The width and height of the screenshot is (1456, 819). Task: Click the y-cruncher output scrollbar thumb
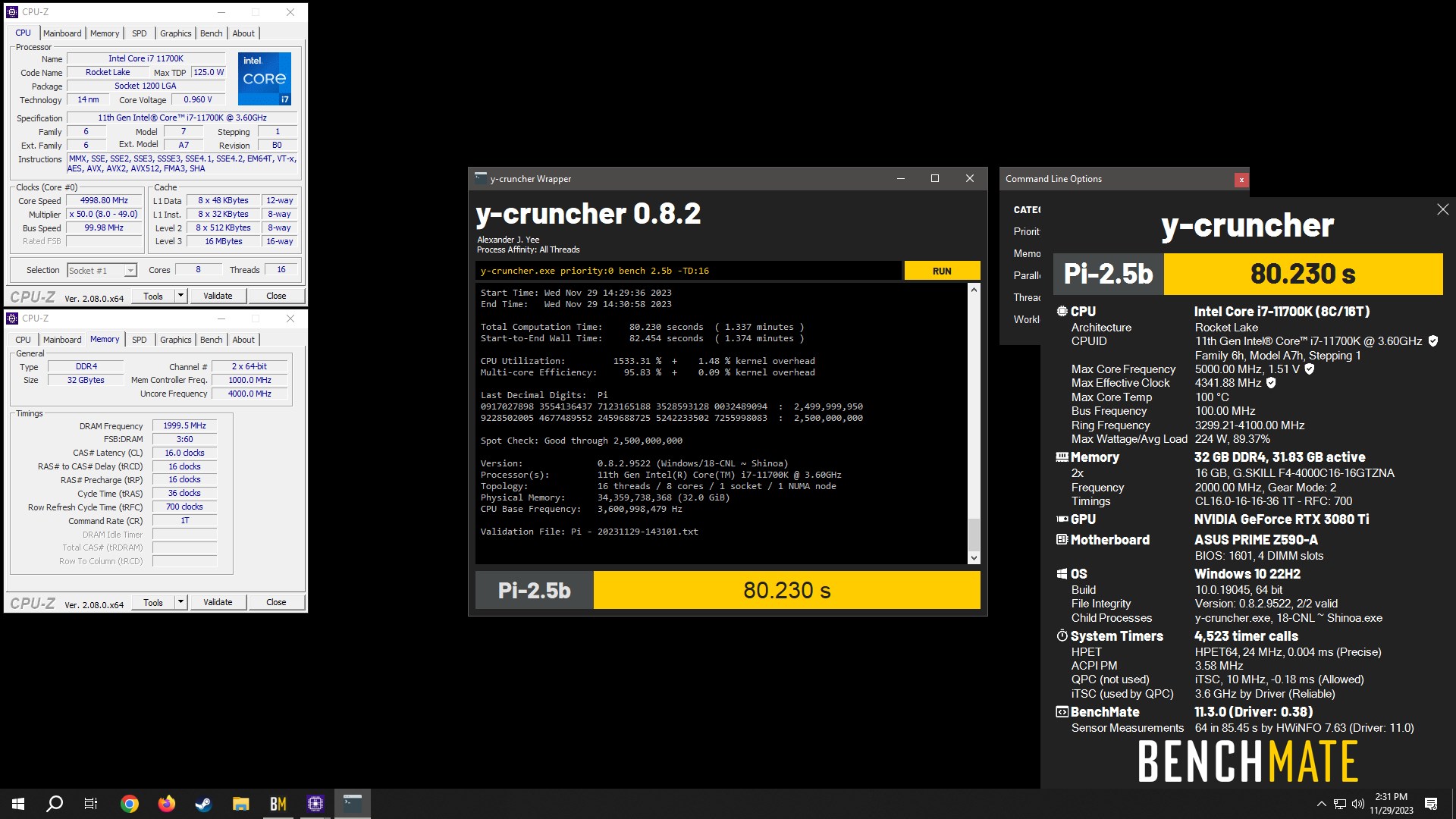974,535
